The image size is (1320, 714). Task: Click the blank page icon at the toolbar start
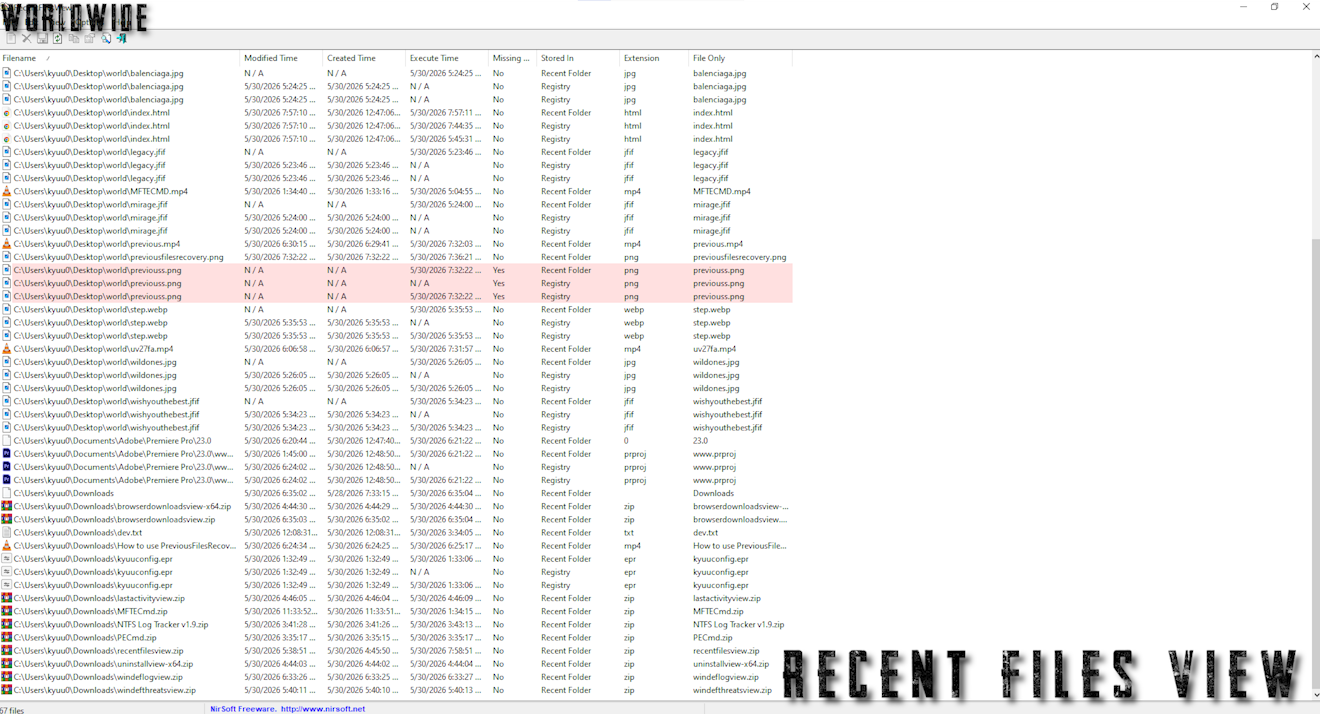[11, 39]
